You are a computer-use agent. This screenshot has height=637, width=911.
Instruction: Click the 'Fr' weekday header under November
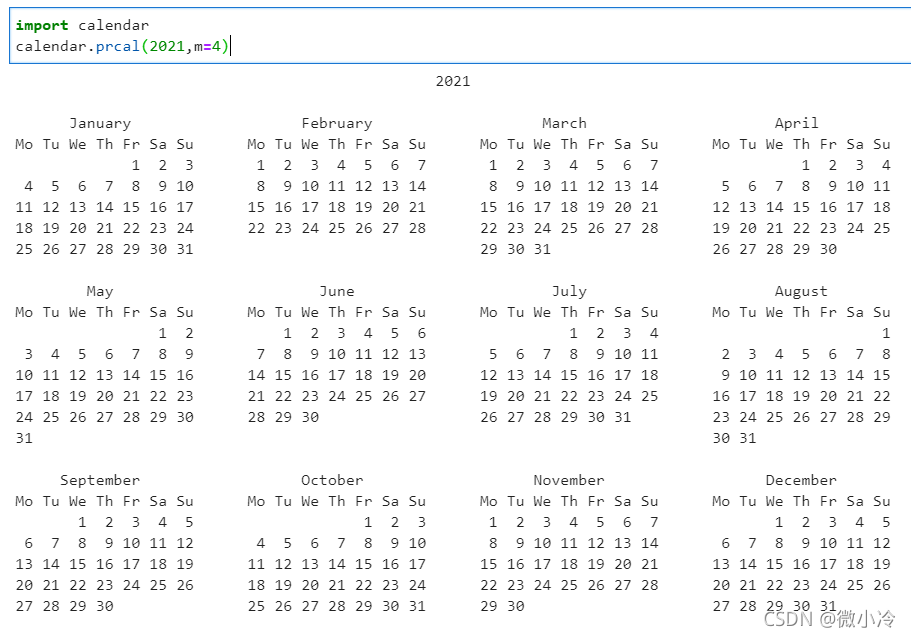(596, 501)
